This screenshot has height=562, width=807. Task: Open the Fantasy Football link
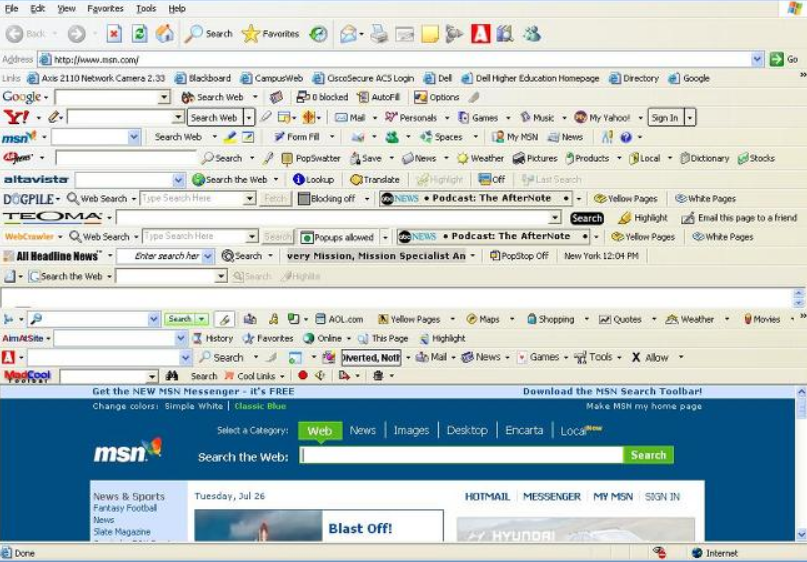coord(125,508)
